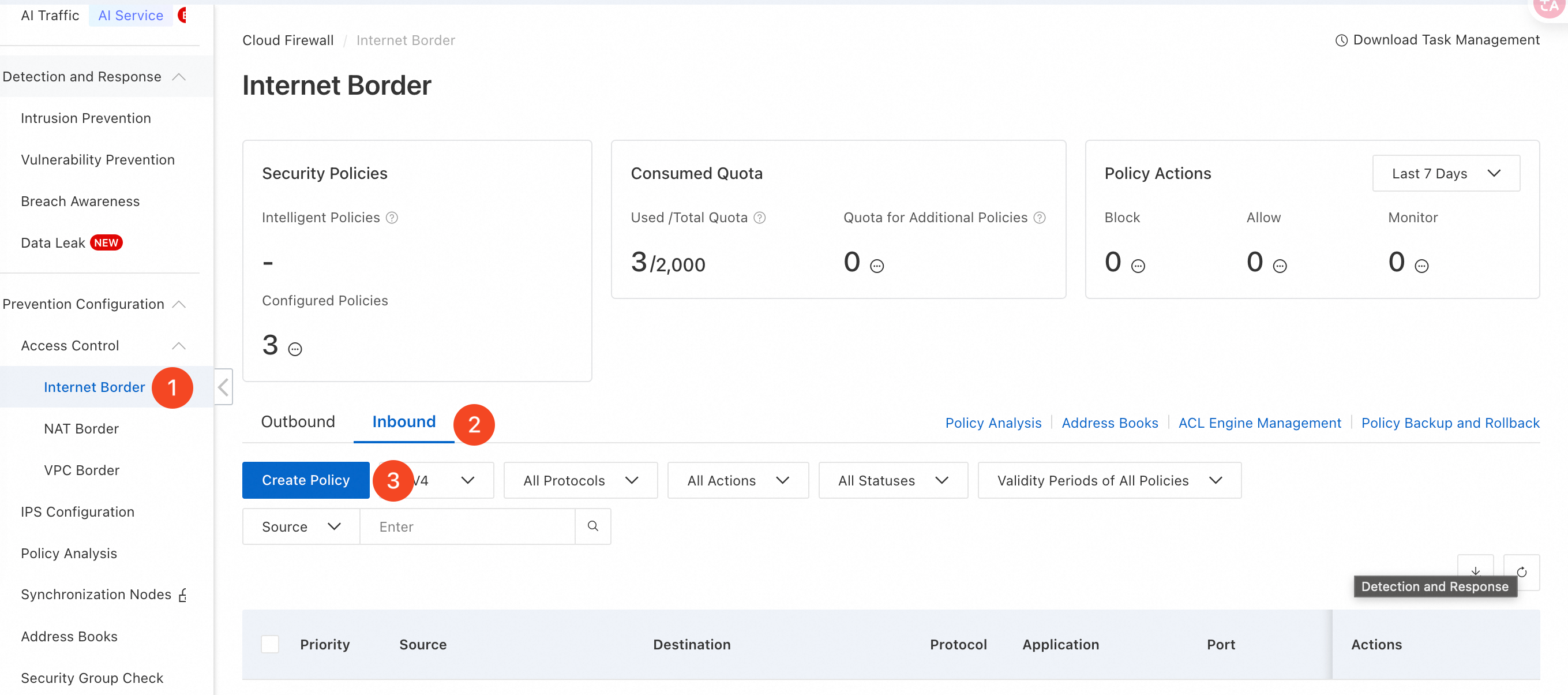This screenshot has width=1568, height=695.
Task: Click details icon next to Configured Policies count
Action: [x=295, y=349]
